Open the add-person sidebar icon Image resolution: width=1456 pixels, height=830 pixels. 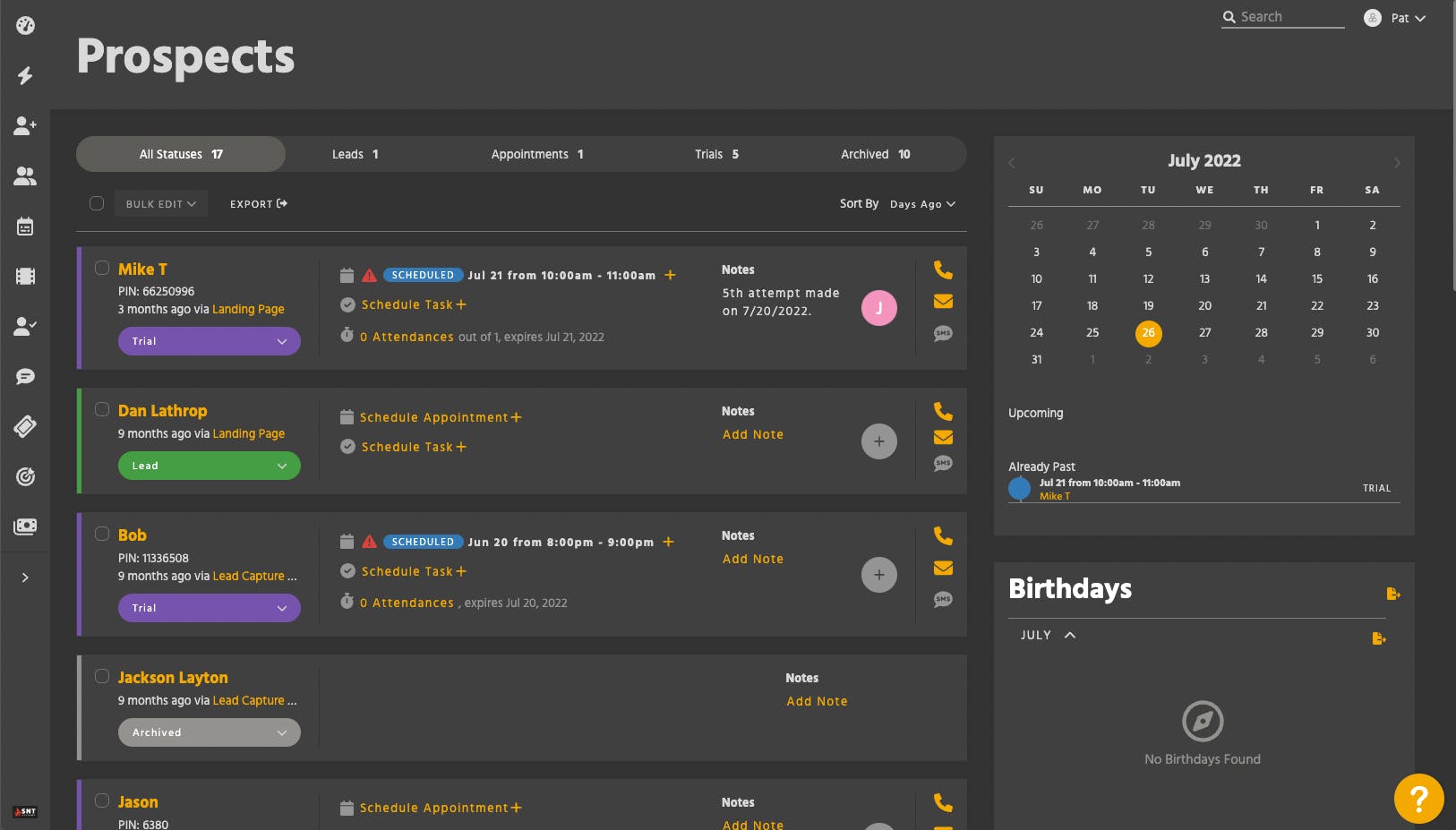[25, 125]
